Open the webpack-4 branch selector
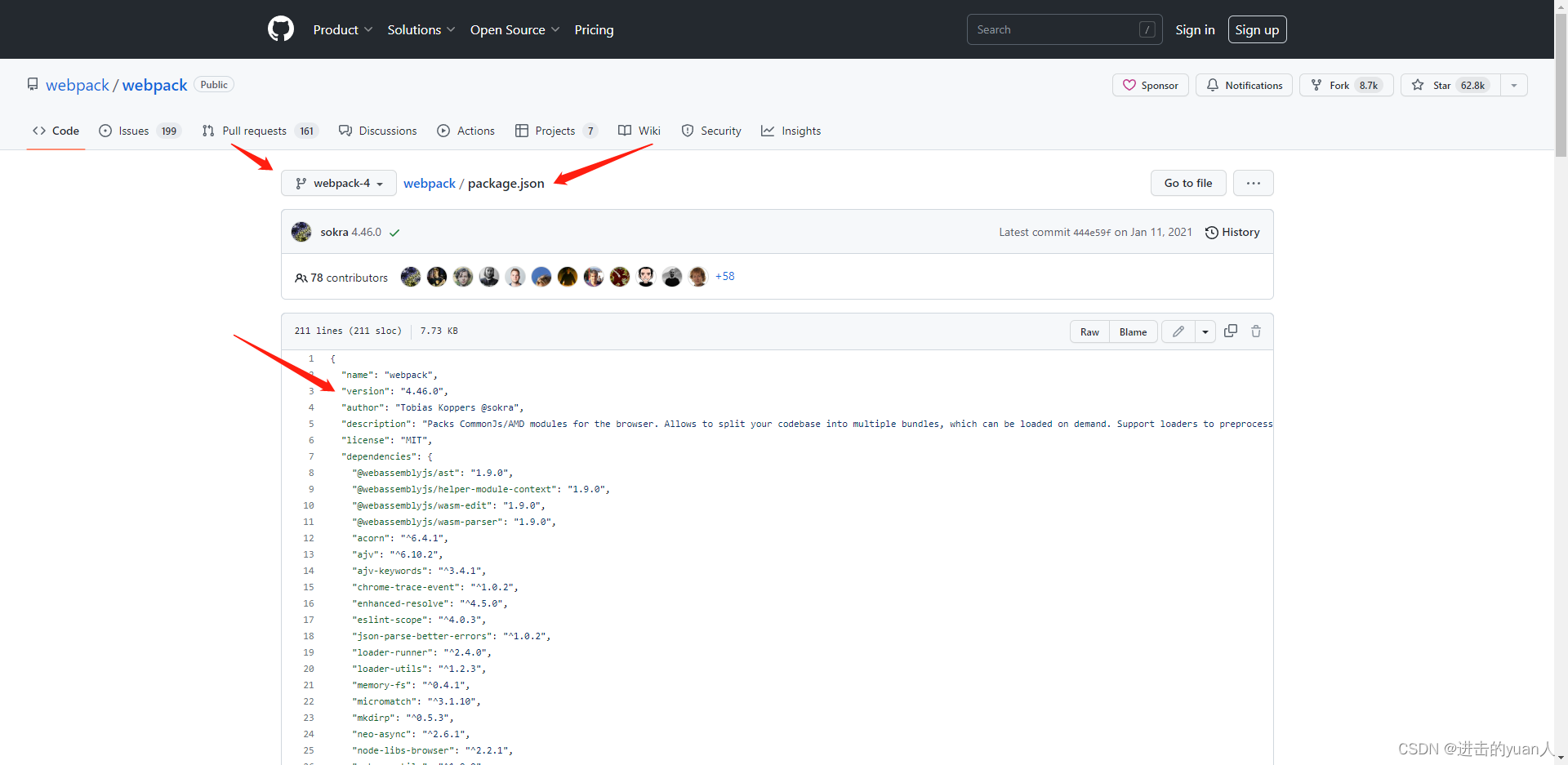Viewport: 1568px width, 765px height. click(339, 183)
